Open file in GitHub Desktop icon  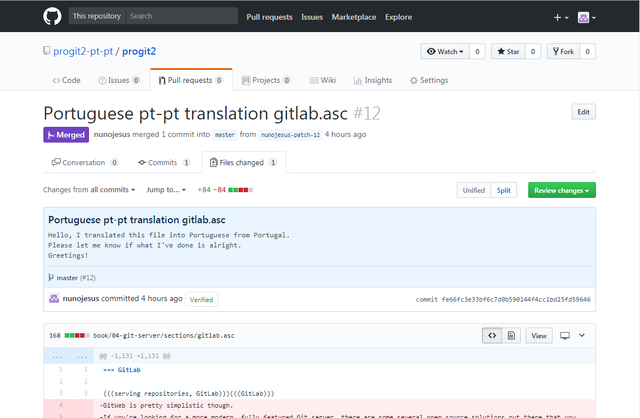(565, 336)
